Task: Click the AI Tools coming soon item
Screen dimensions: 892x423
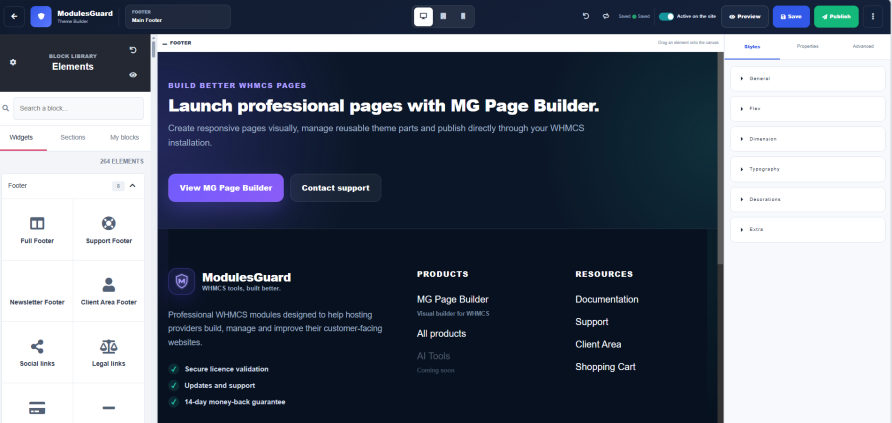Action: coord(433,356)
